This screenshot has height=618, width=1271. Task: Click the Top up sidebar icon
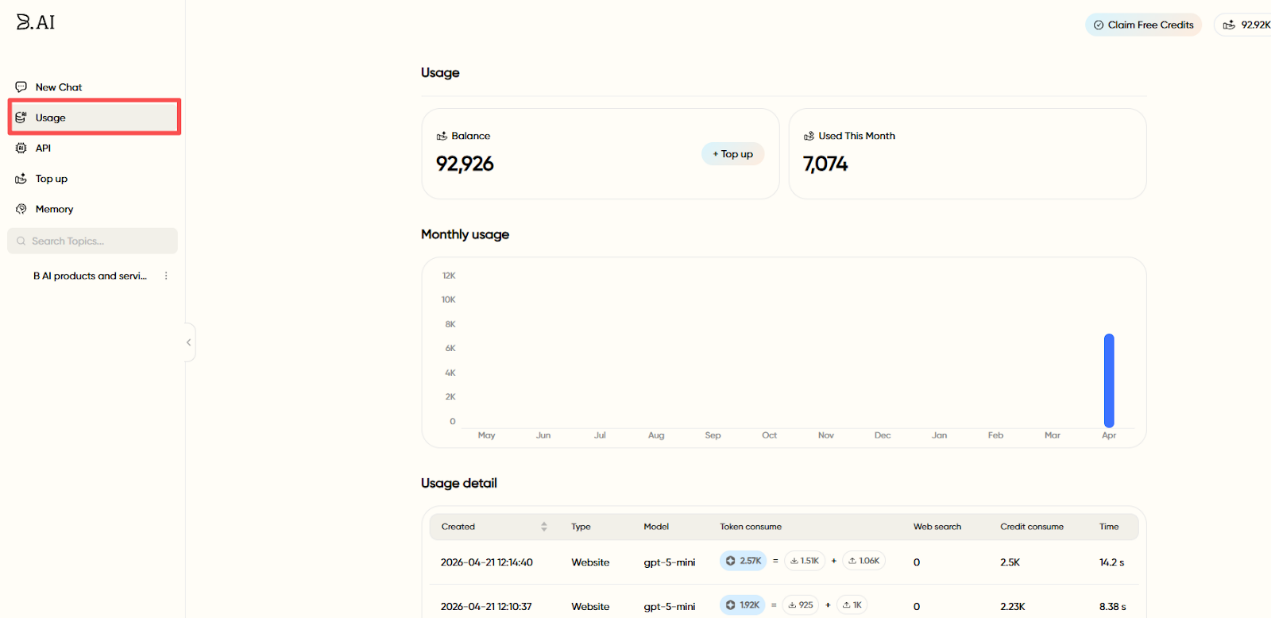[x=21, y=179]
